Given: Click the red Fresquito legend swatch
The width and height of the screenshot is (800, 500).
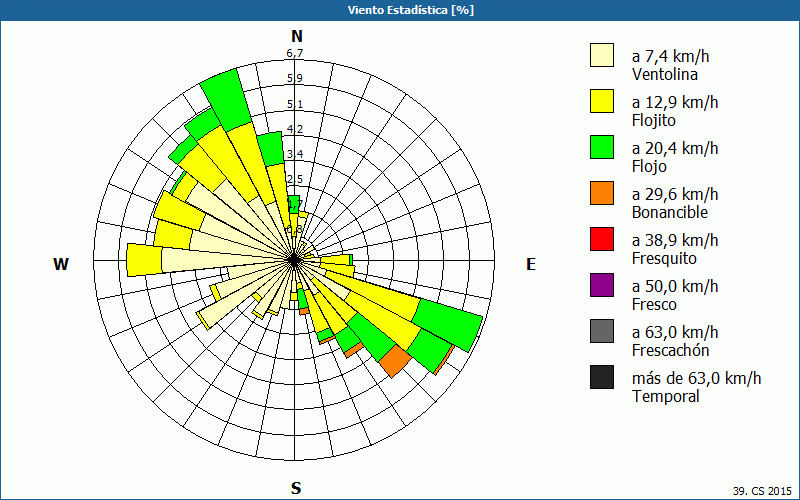Looking at the screenshot, I should coord(602,239).
